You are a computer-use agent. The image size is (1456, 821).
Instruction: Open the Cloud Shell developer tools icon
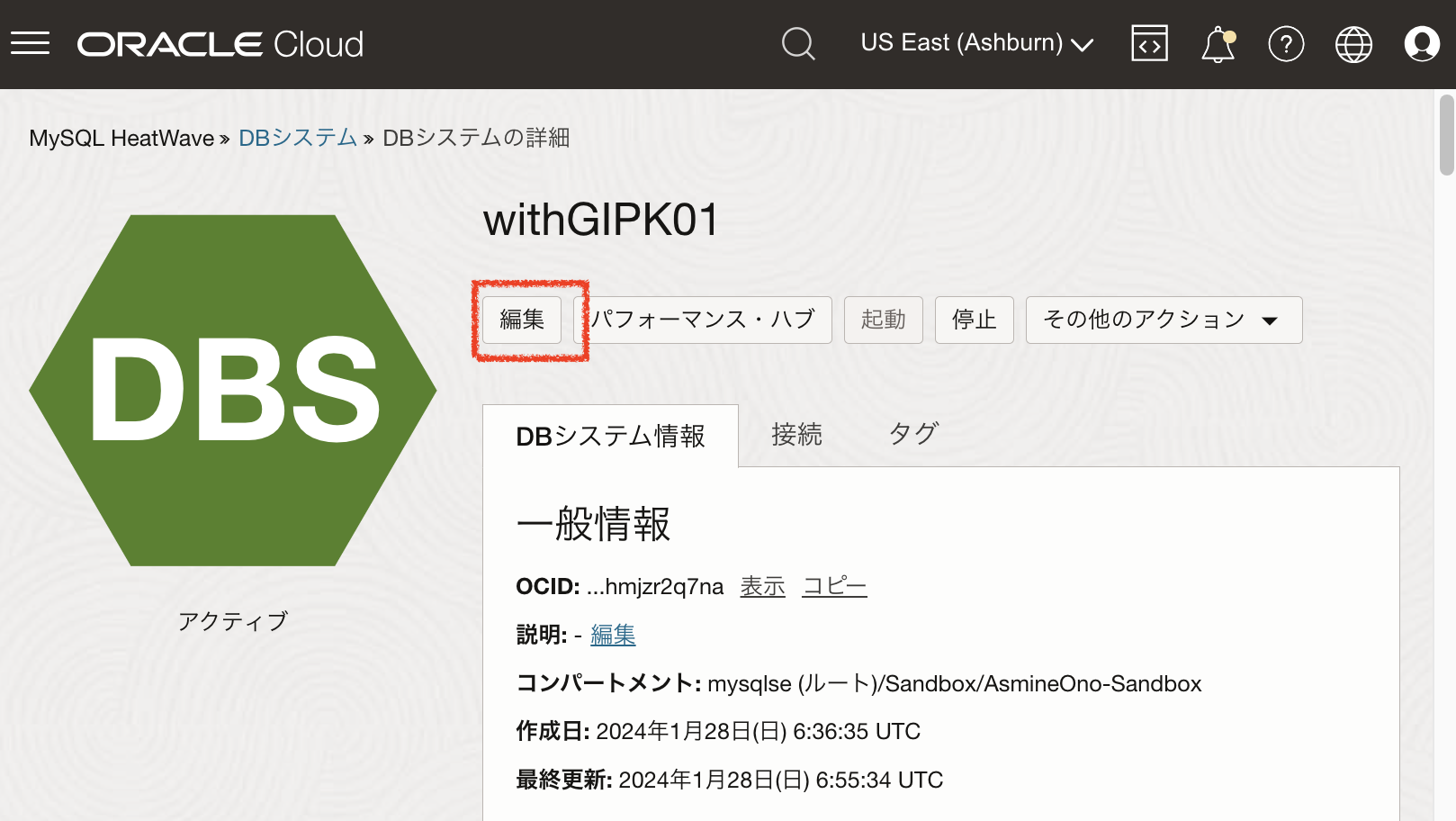tap(1149, 43)
